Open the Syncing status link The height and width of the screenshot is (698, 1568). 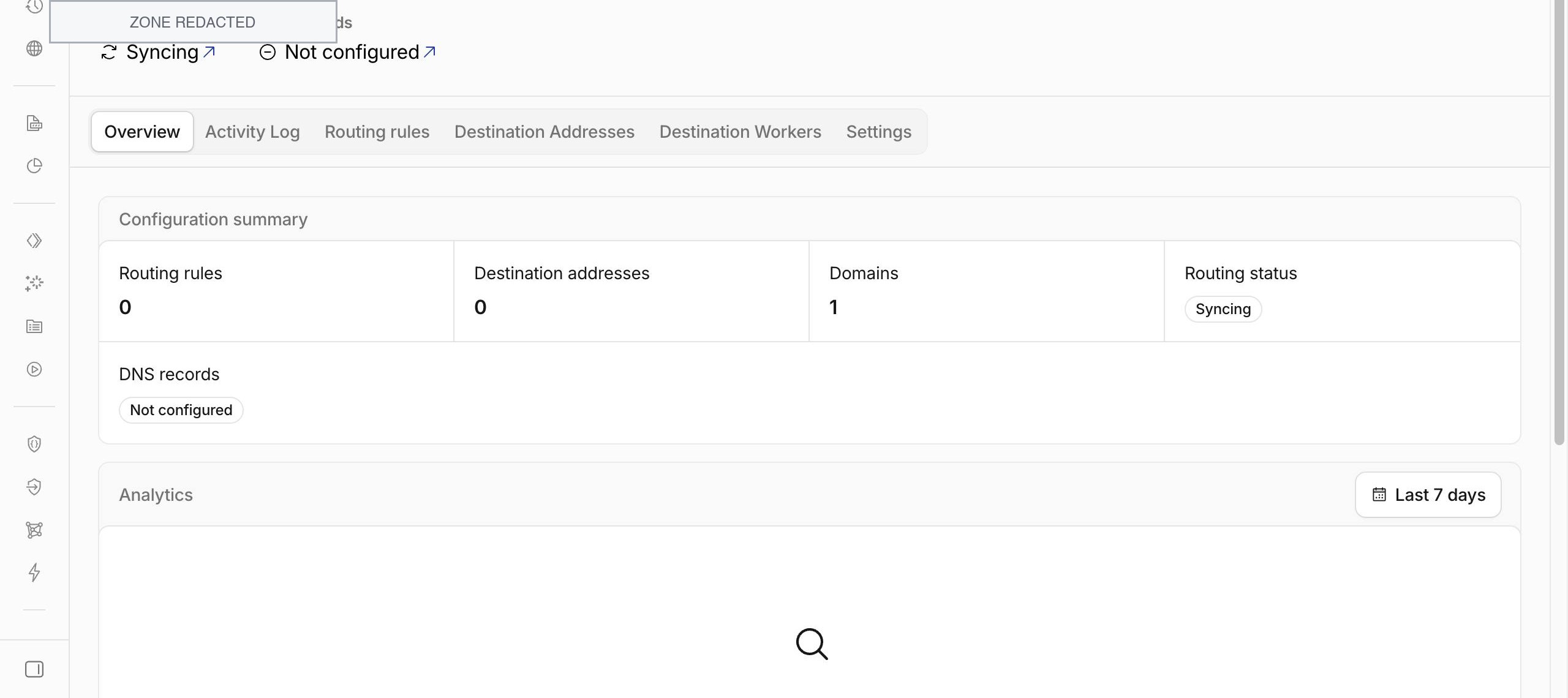[x=158, y=52]
